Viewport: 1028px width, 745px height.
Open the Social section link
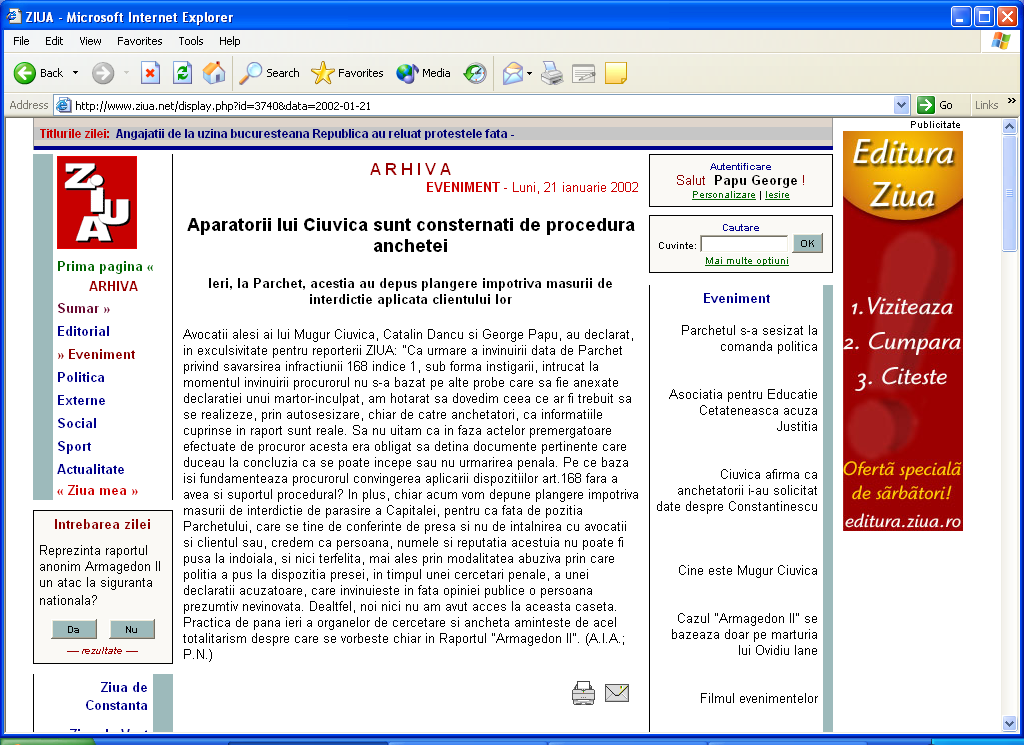(77, 423)
